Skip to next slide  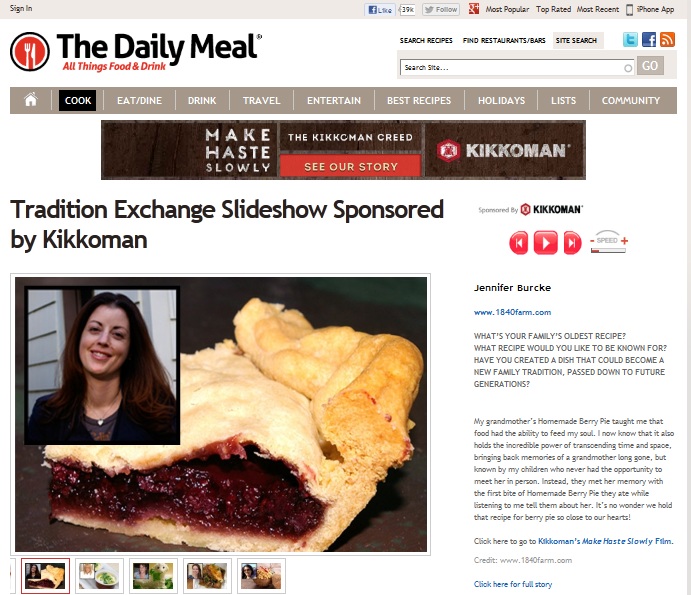572,242
